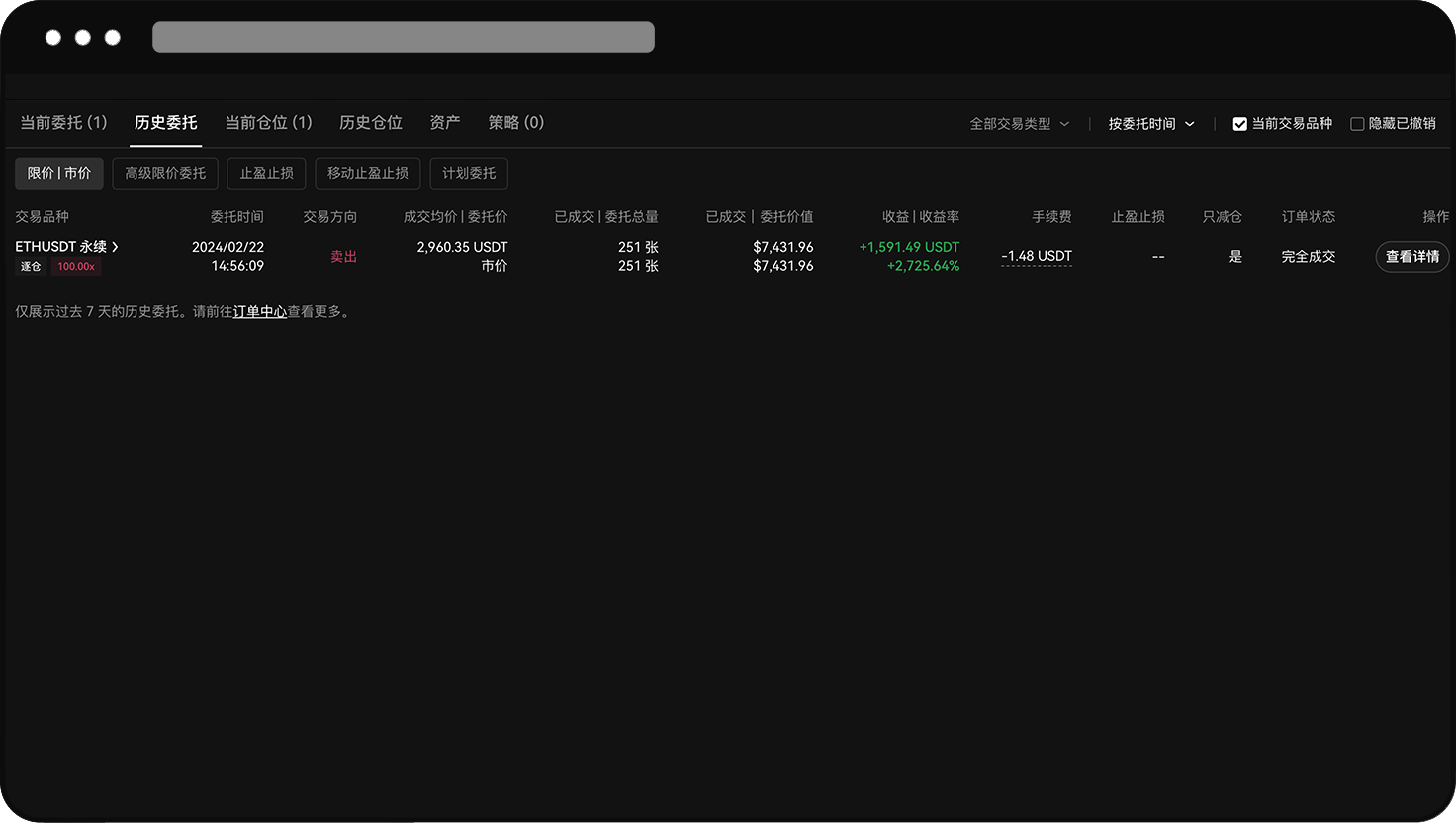Select the 计划委托 filter
Screen dimensions: 1456x823
468,173
